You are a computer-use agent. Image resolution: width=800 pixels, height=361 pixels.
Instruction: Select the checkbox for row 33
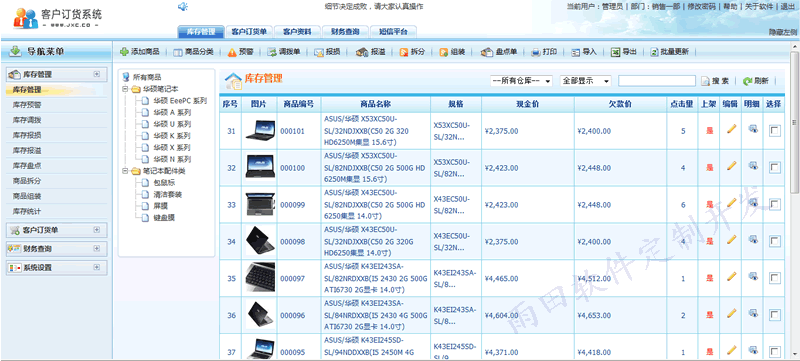tap(774, 204)
